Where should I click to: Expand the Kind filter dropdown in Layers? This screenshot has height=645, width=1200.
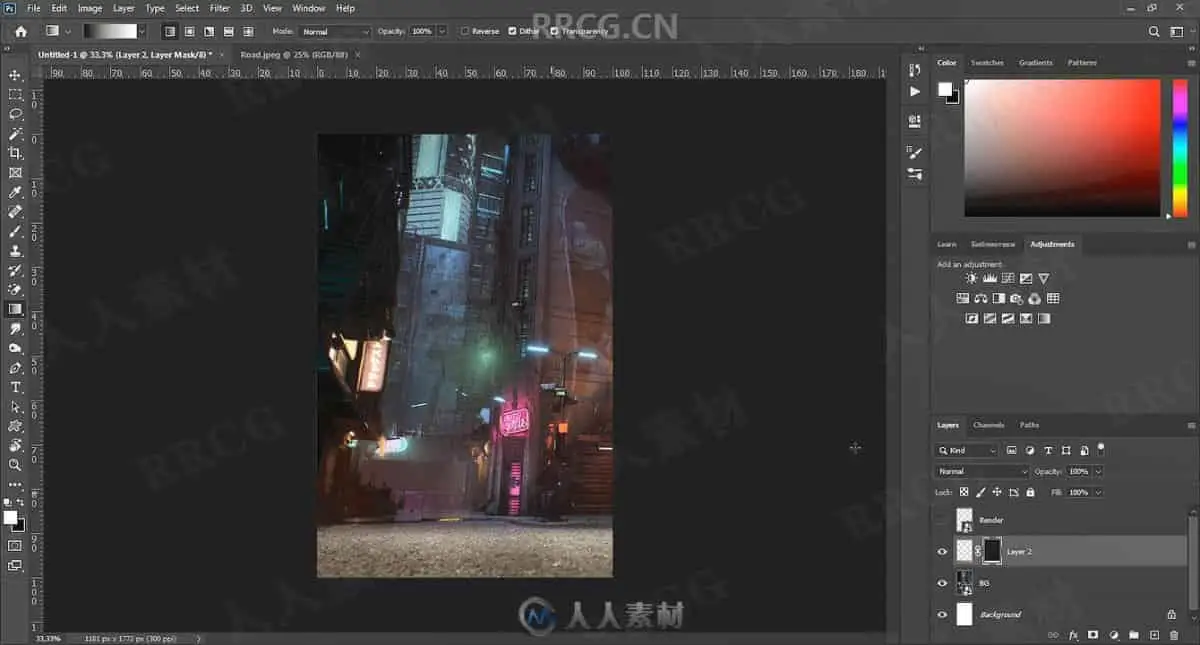[967, 451]
